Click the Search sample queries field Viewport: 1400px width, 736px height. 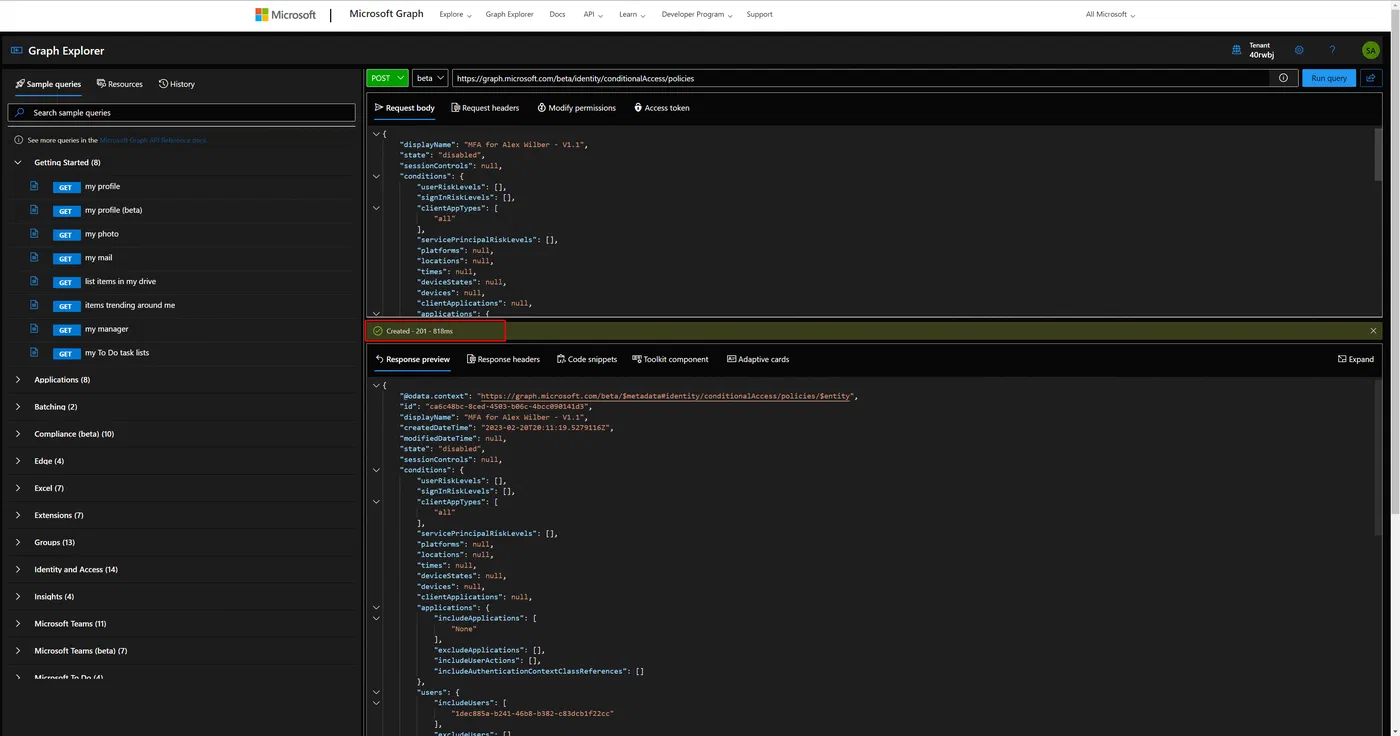click(181, 113)
